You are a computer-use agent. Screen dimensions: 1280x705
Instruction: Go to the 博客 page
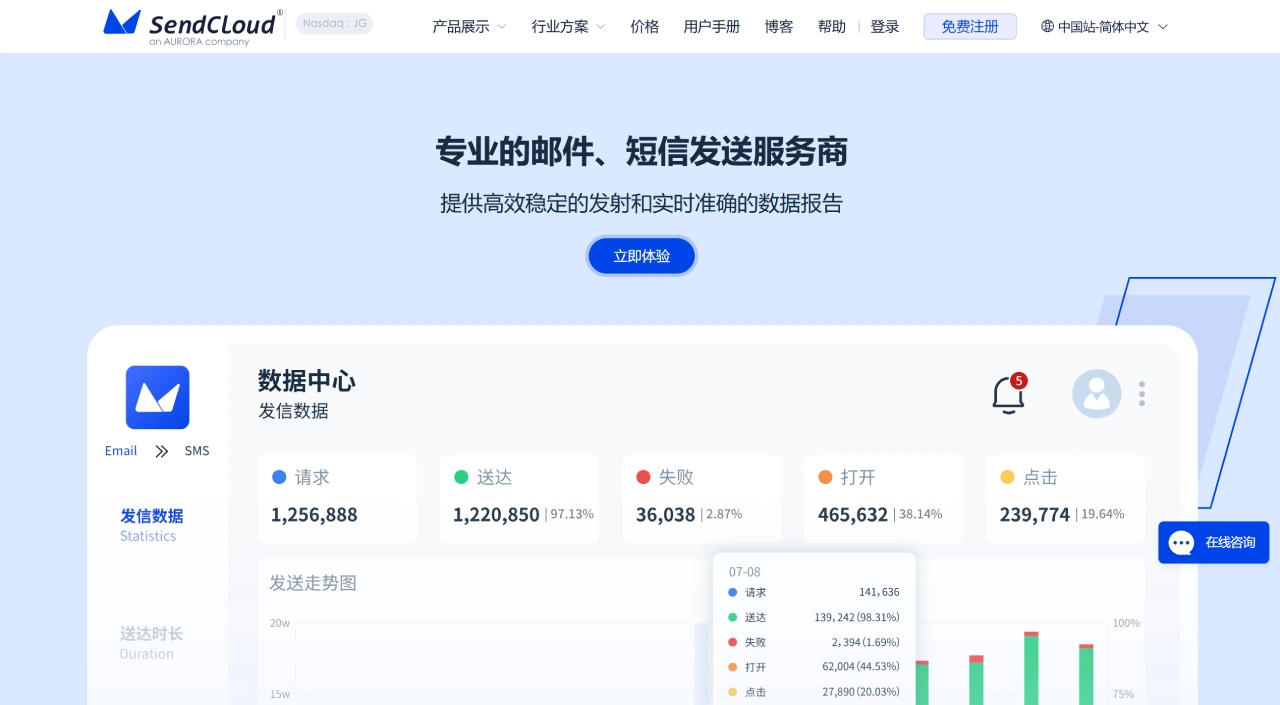pyautogui.click(x=779, y=27)
